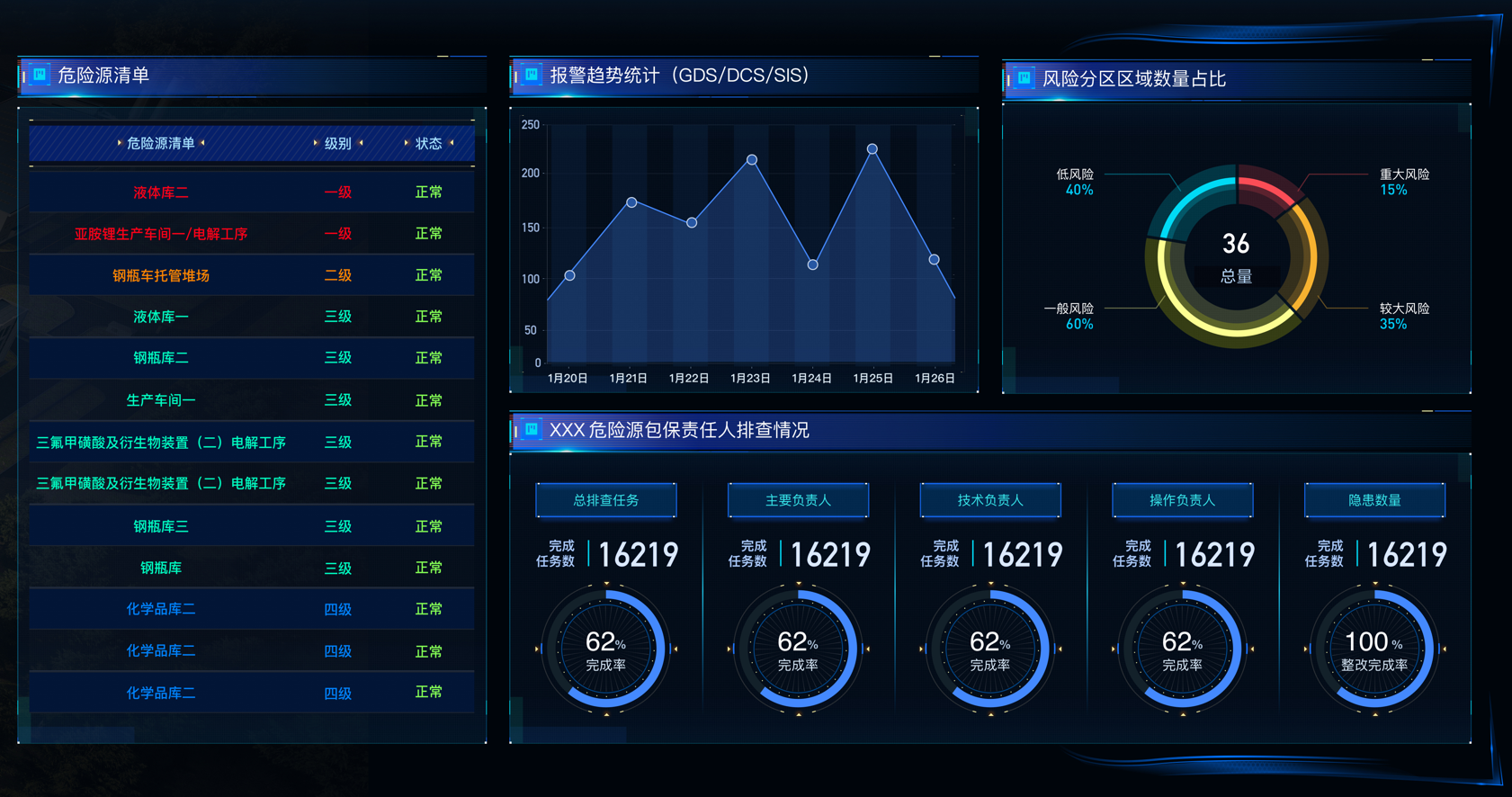Click the 报警趋势统计 (GDS/DCS/SIS) title text
This screenshot has width=1512, height=797.
coord(679,76)
